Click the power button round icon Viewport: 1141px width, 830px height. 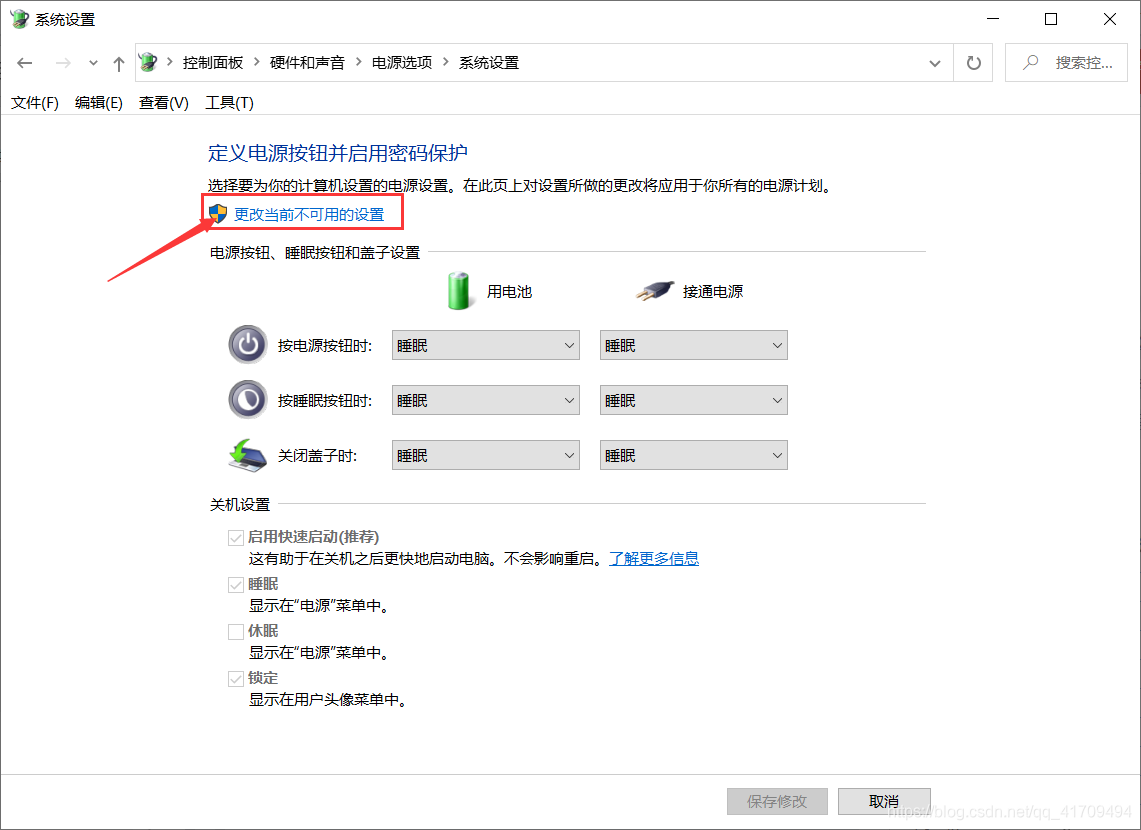coord(247,345)
